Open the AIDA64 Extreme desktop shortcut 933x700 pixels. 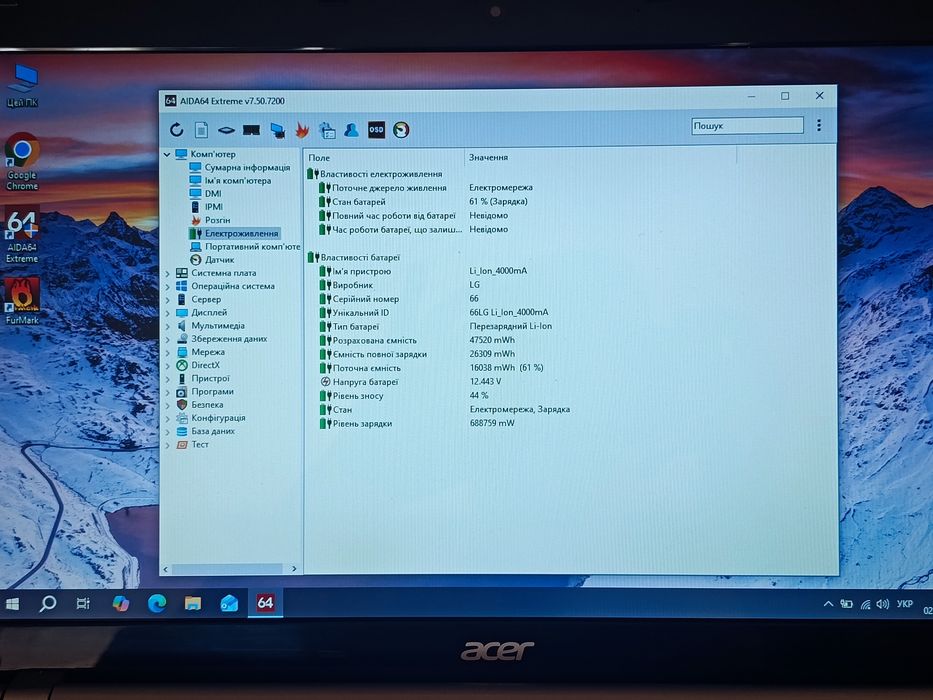pos(22,236)
